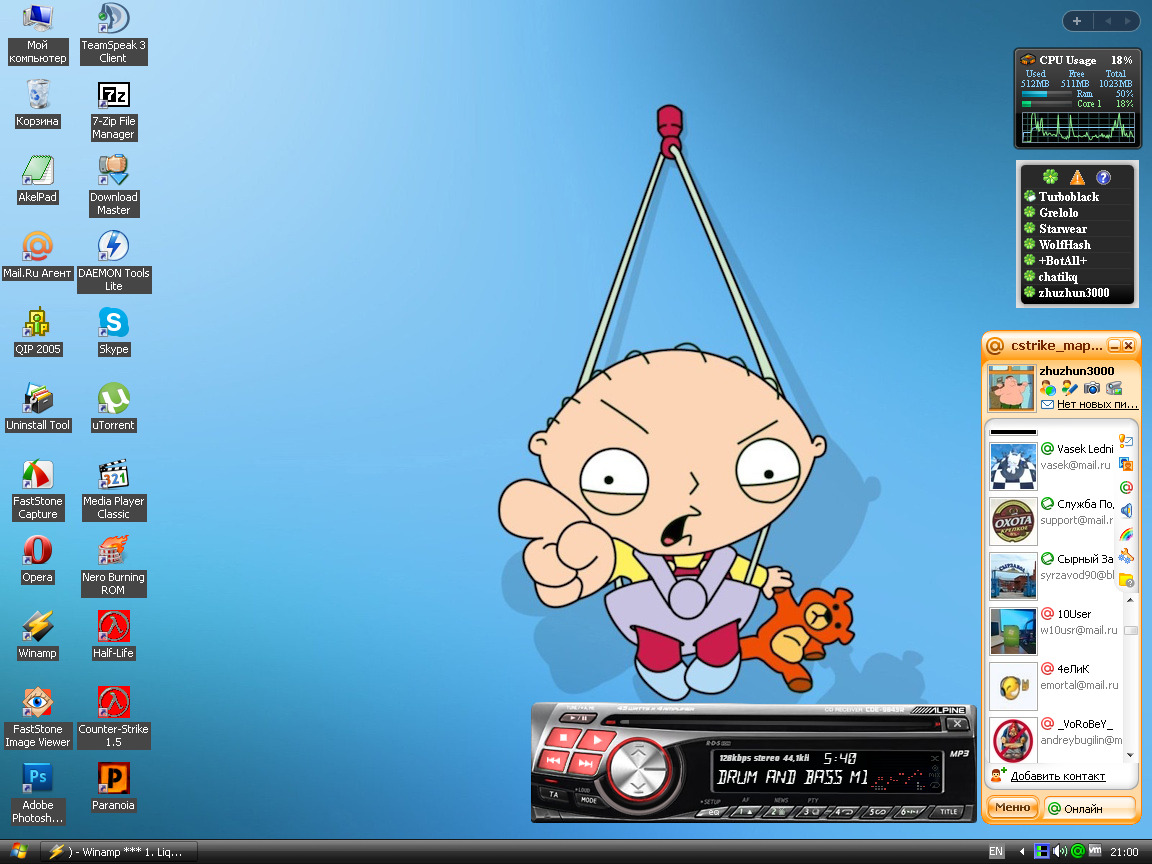Select the Download Master shortcut
Image resolution: width=1152 pixels, height=864 pixels.
click(114, 186)
